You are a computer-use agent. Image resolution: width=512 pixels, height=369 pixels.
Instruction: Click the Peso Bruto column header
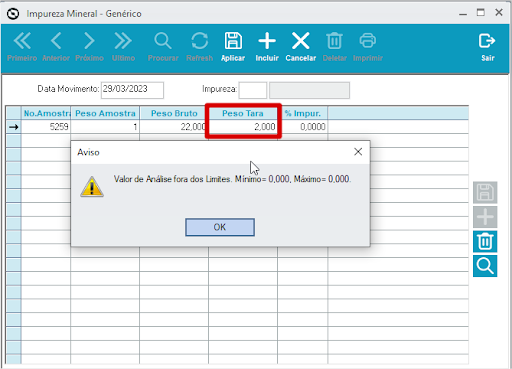tap(174, 113)
